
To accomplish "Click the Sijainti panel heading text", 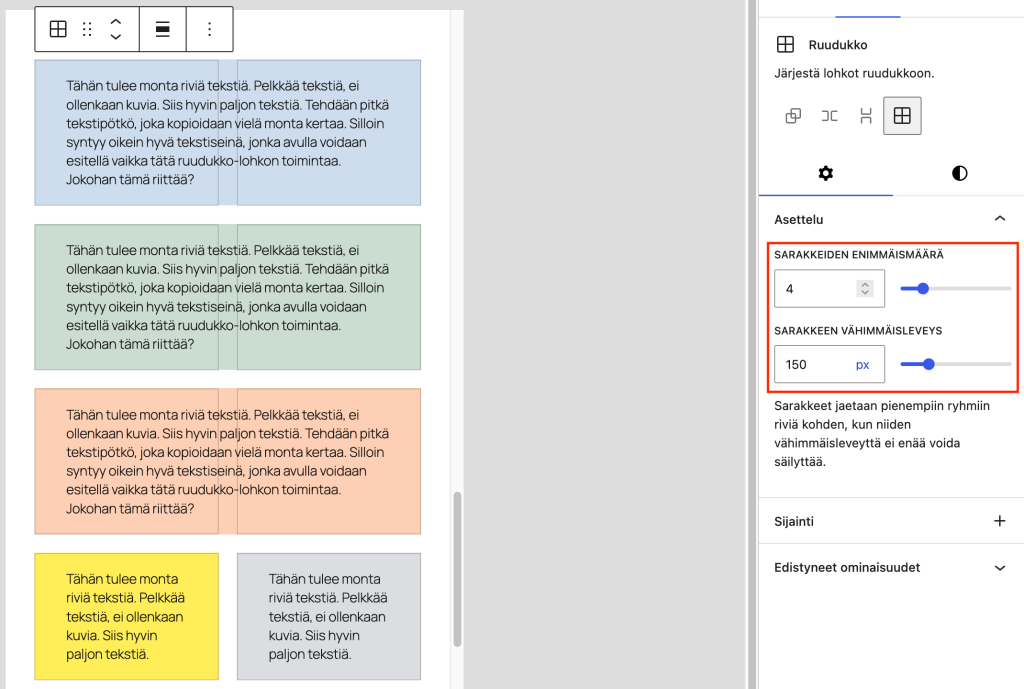I will click(x=793, y=521).
